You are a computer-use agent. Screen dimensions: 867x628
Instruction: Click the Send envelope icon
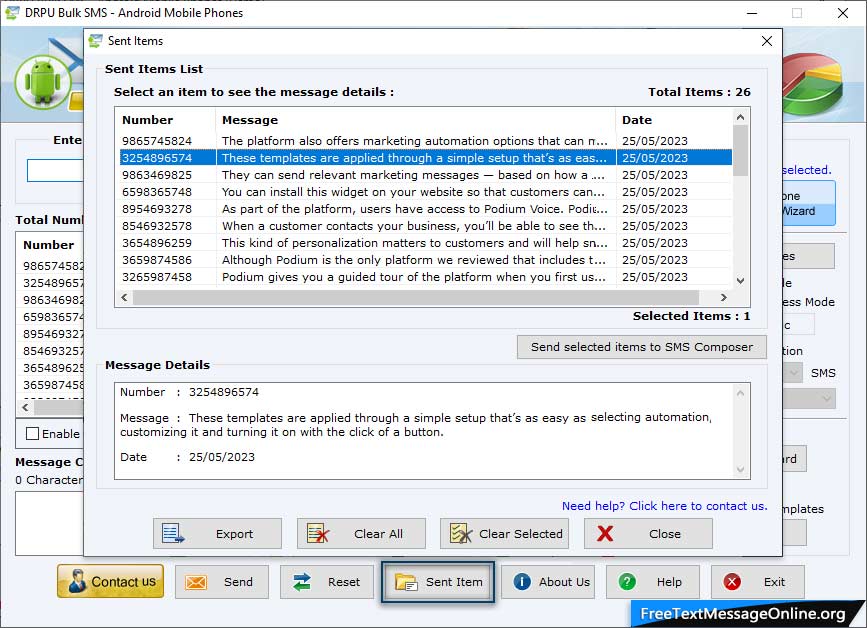(196, 582)
